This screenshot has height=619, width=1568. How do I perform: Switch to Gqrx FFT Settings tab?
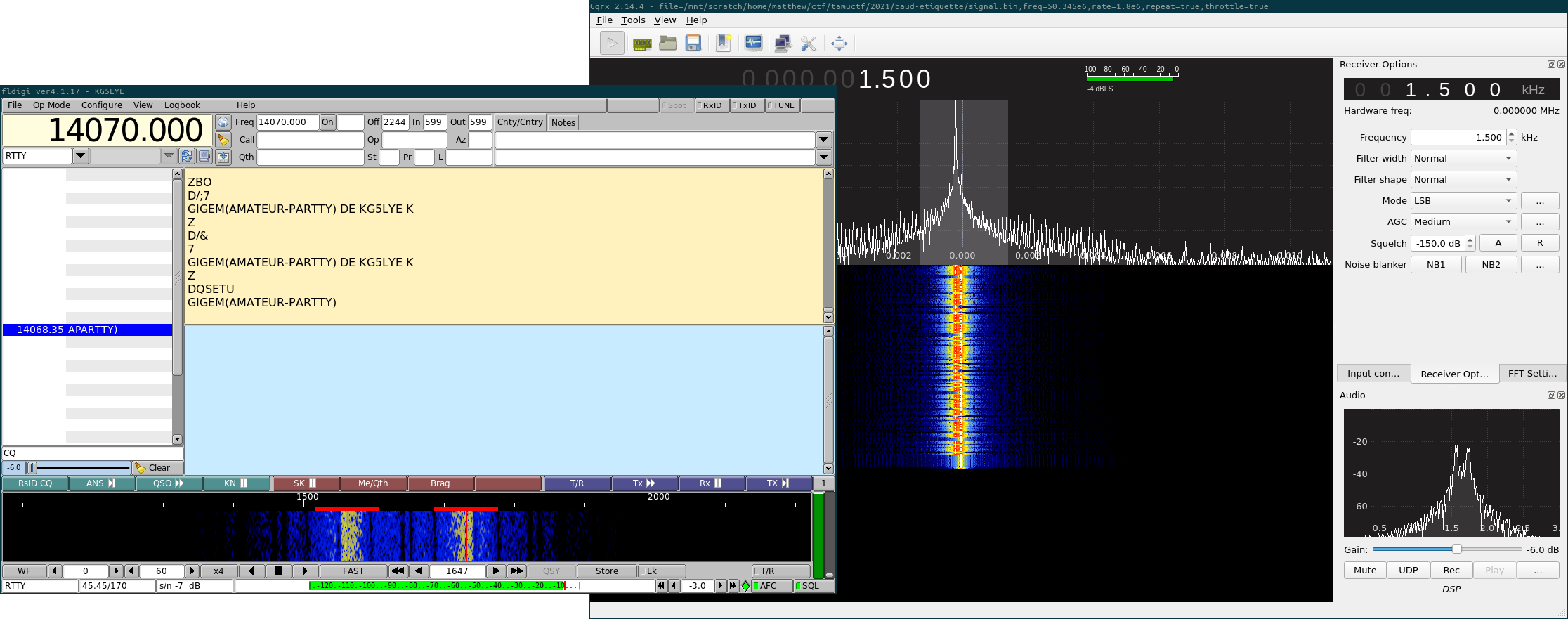click(1532, 374)
